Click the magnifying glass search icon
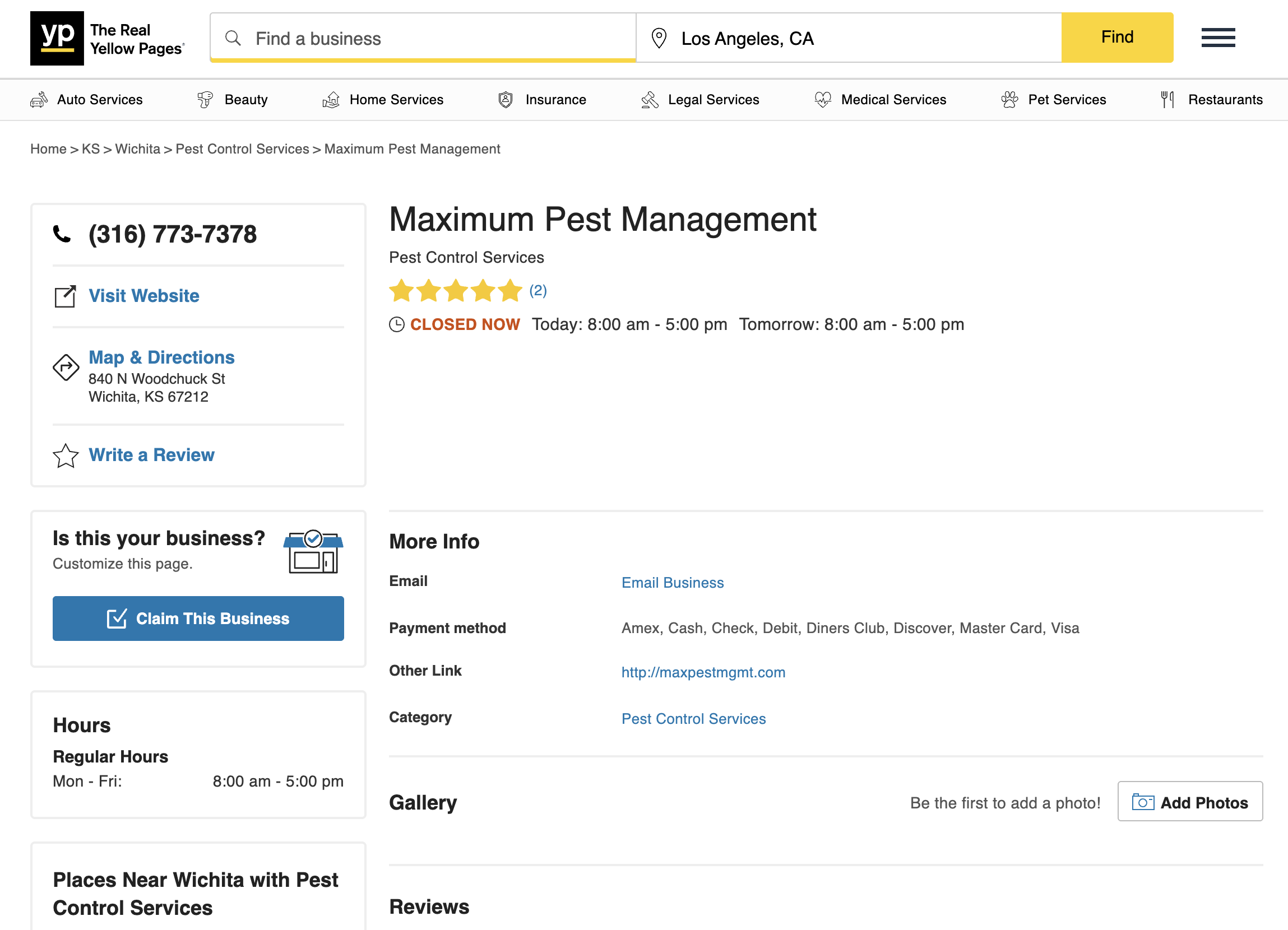Viewport: 1288px width, 930px height. 233,38
